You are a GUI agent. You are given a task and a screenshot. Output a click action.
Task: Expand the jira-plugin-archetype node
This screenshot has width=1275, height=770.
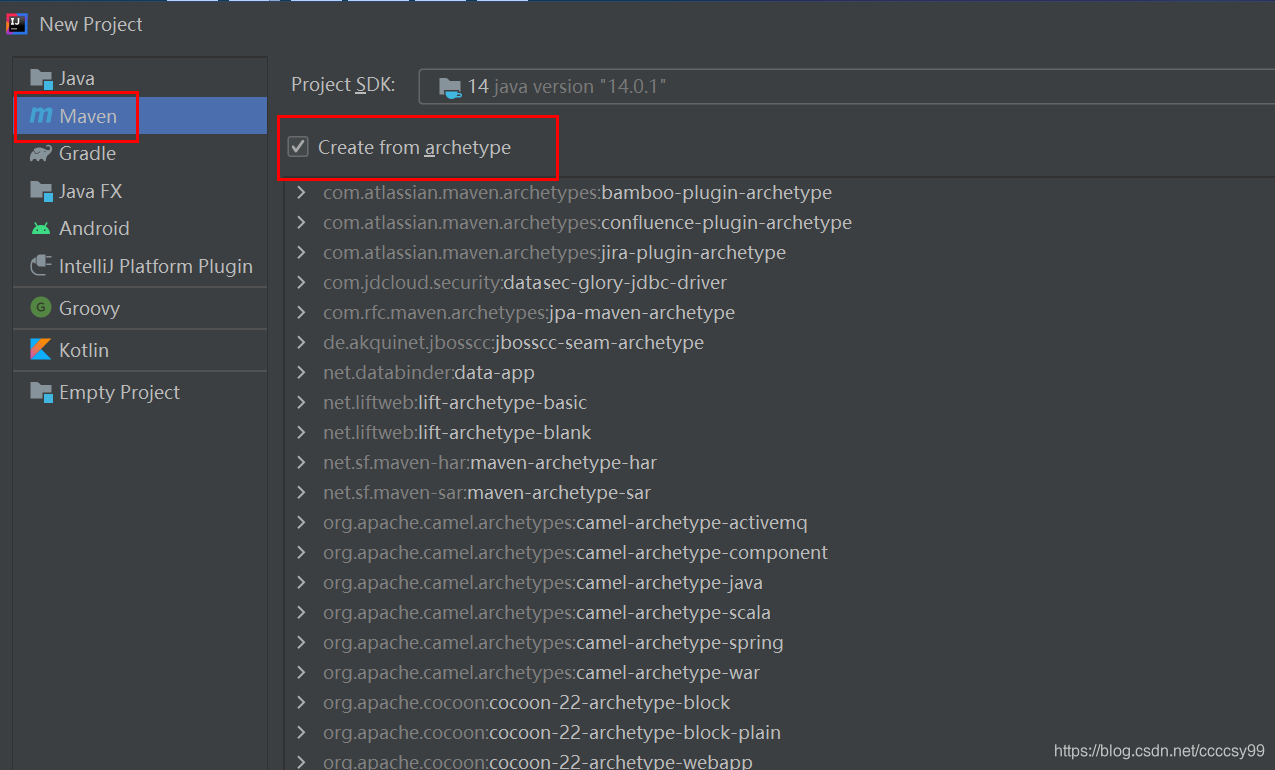pyautogui.click(x=302, y=253)
